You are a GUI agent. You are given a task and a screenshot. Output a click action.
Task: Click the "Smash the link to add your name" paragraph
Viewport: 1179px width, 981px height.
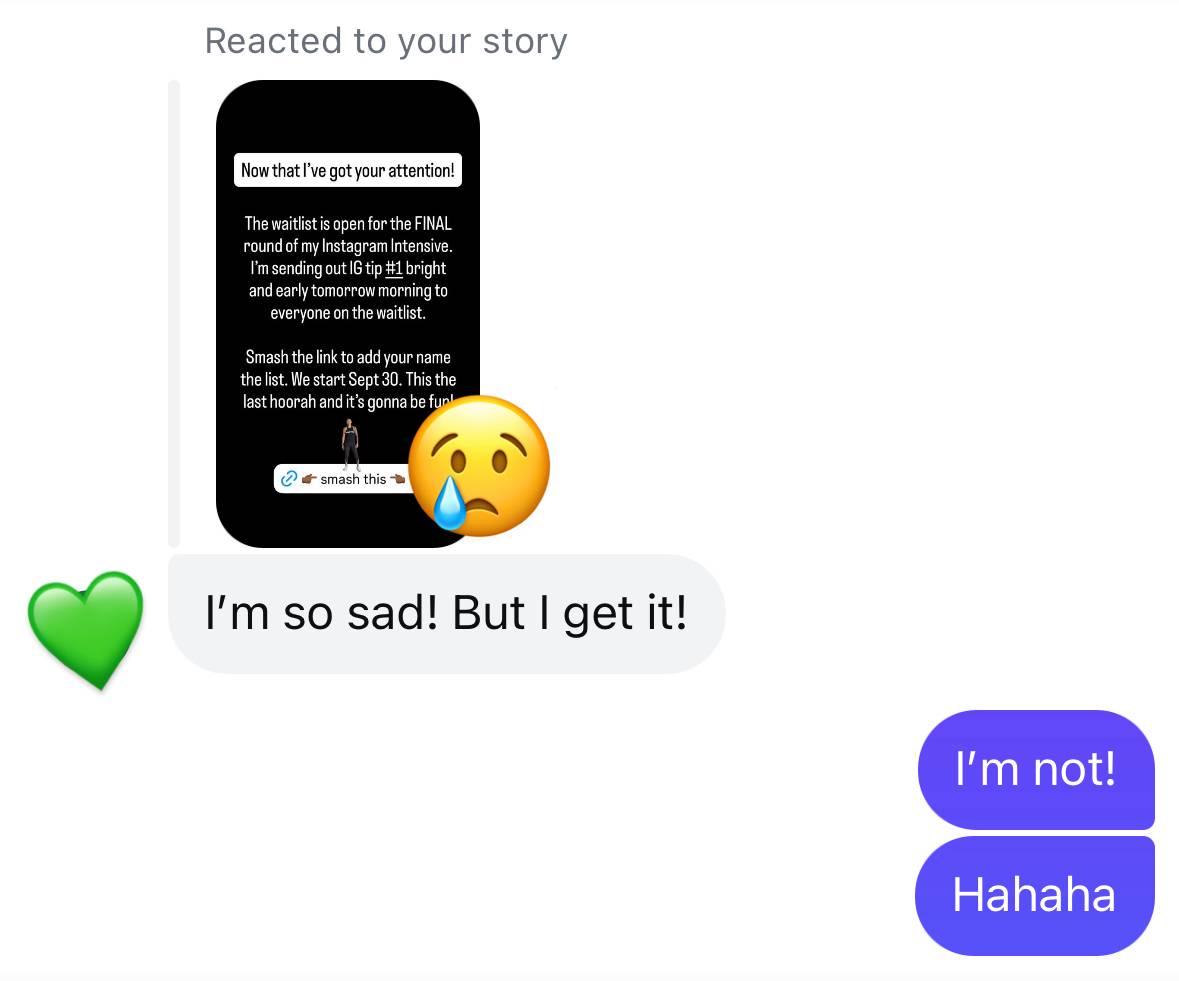(347, 380)
